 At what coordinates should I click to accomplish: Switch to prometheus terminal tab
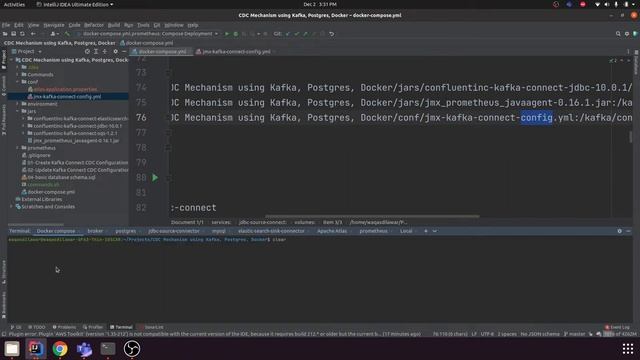click(x=373, y=231)
